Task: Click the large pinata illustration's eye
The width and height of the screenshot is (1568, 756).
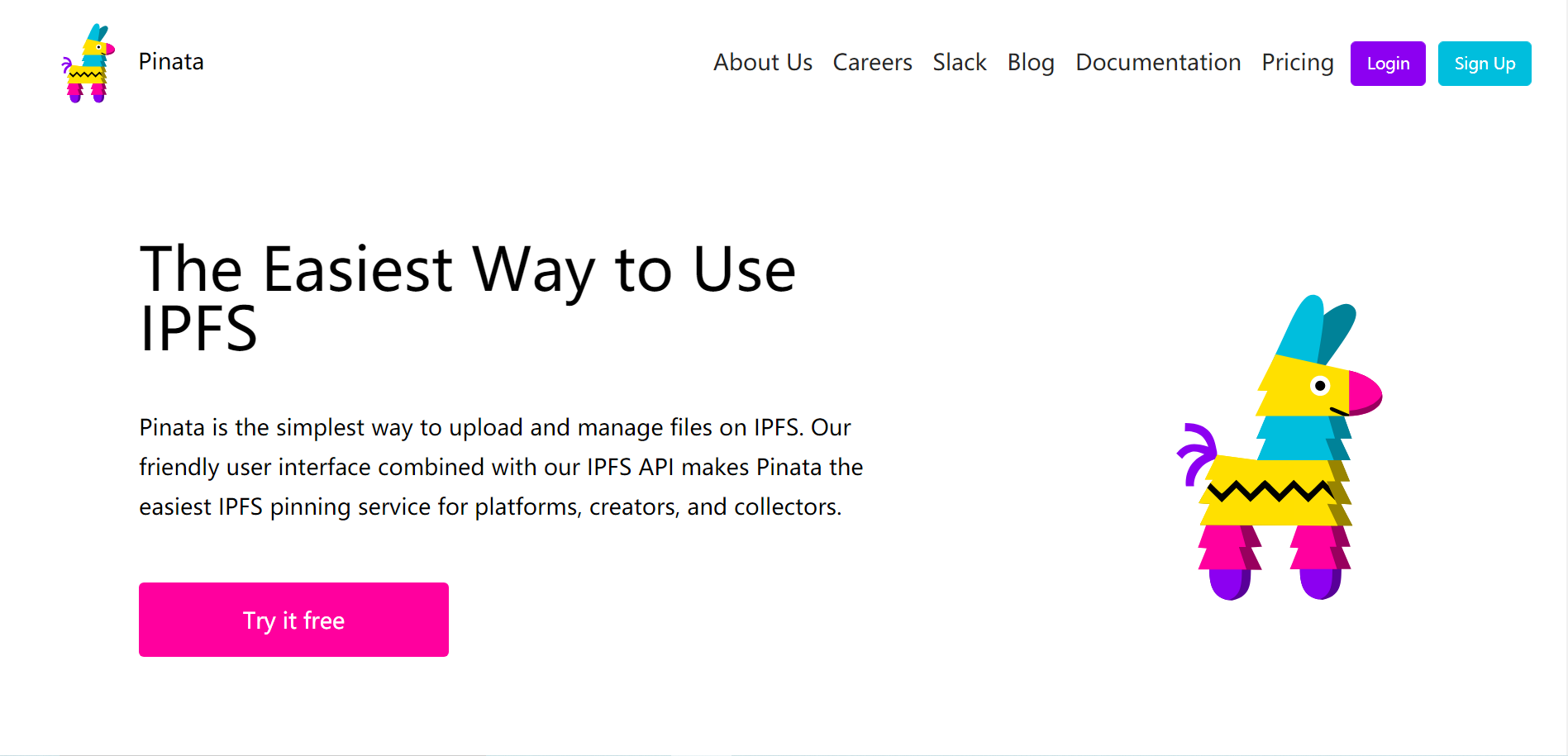Action: click(x=1320, y=386)
